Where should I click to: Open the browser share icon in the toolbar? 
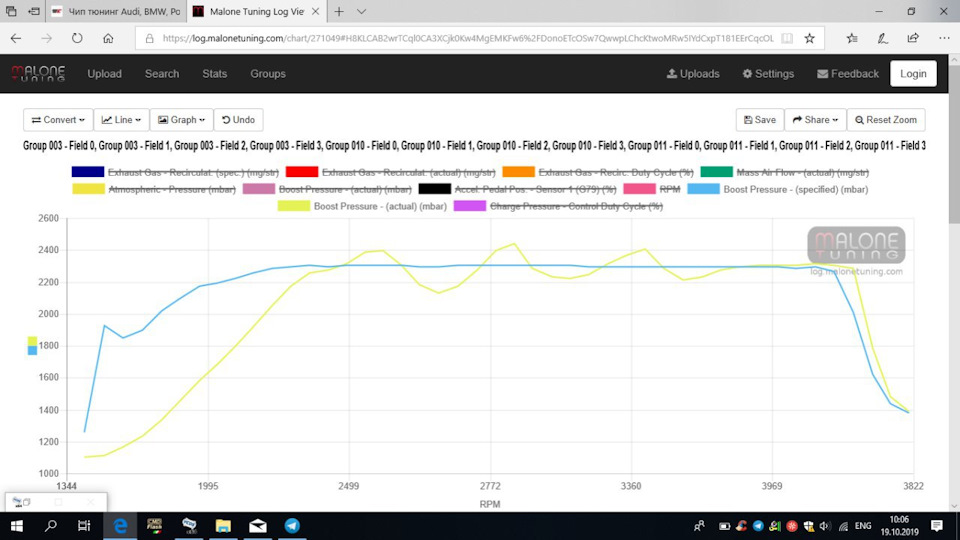(x=913, y=38)
